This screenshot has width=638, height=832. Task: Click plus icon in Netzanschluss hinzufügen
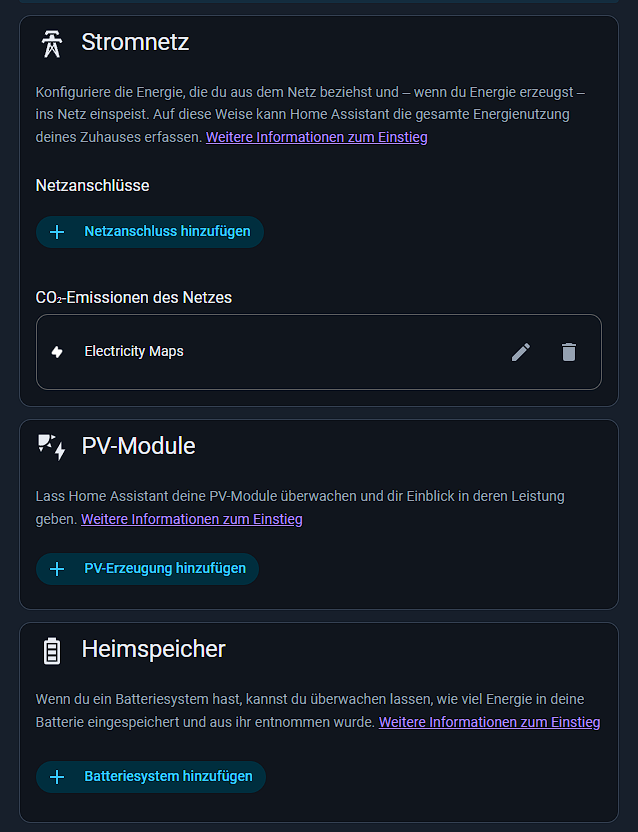[57, 232]
